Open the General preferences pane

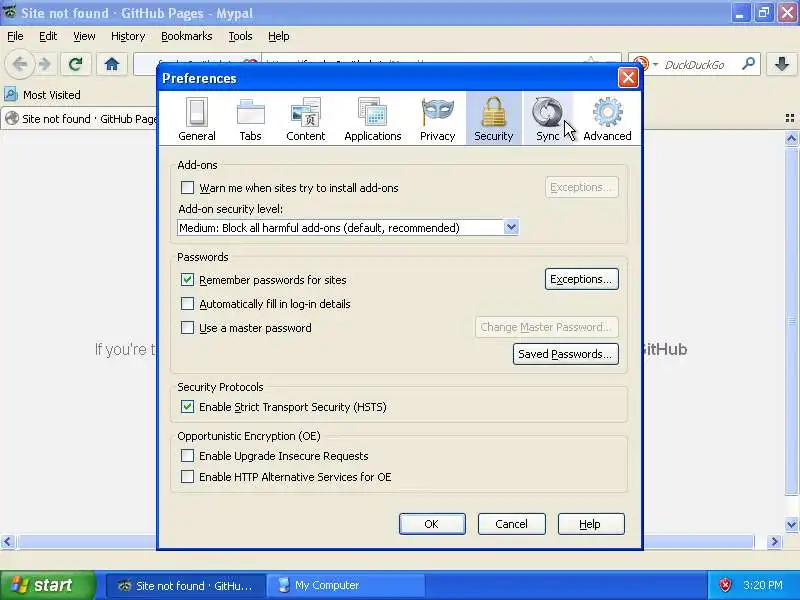[196, 119]
